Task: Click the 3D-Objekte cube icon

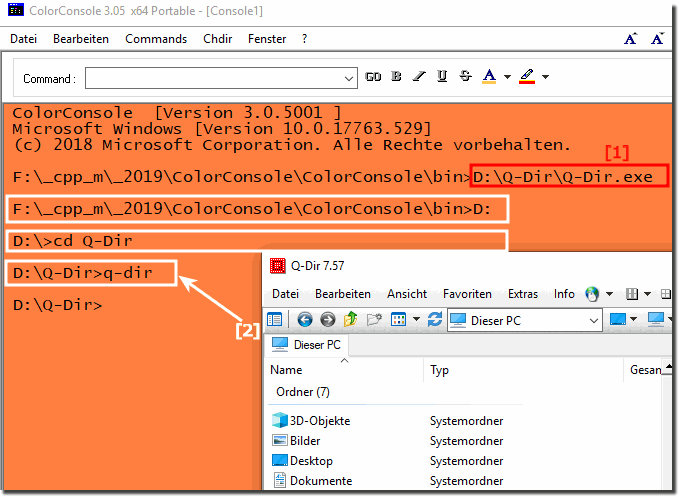Action: 280,420
